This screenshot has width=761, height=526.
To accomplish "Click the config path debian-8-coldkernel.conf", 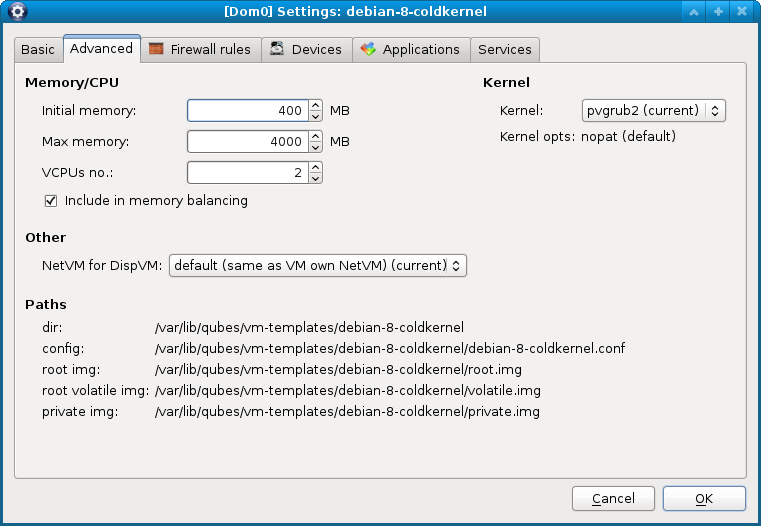I will click(390, 348).
